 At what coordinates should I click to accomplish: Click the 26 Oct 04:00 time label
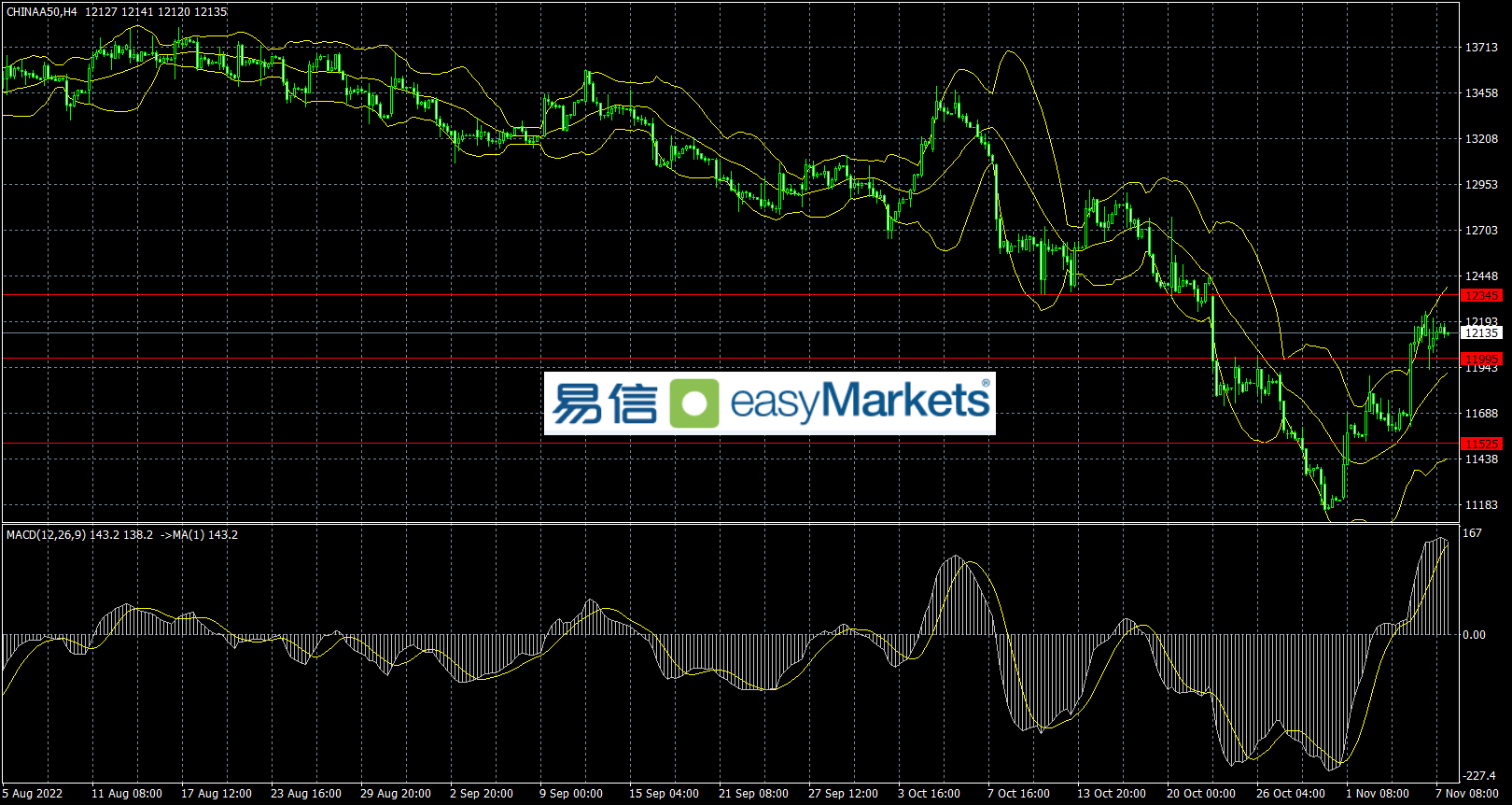[1291, 794]
